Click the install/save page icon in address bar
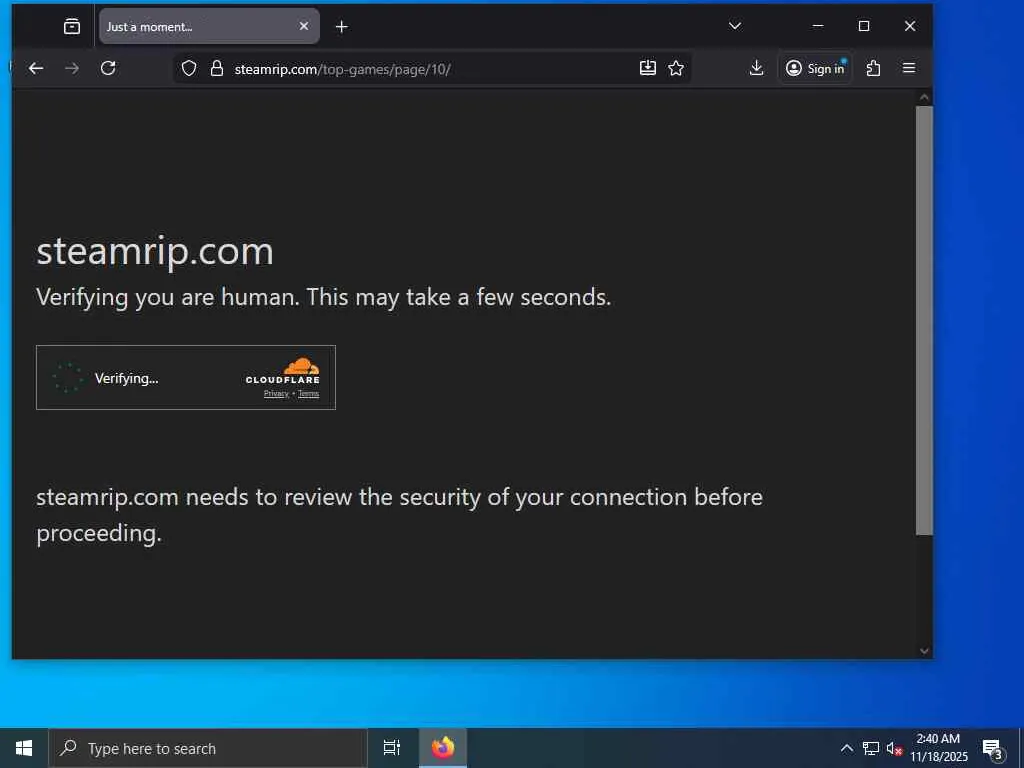Screen dimensions: 1024x768 coord(647,68)
